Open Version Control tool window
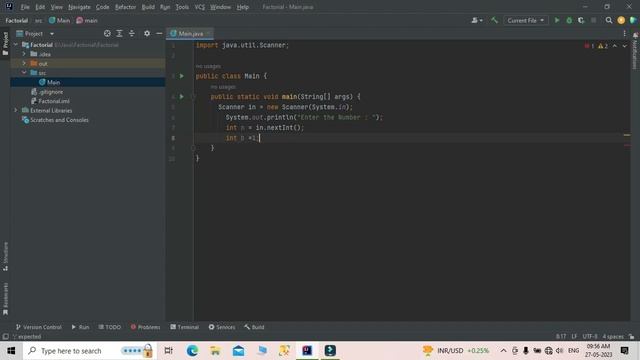Screen dimensions: 640x360 39,327
